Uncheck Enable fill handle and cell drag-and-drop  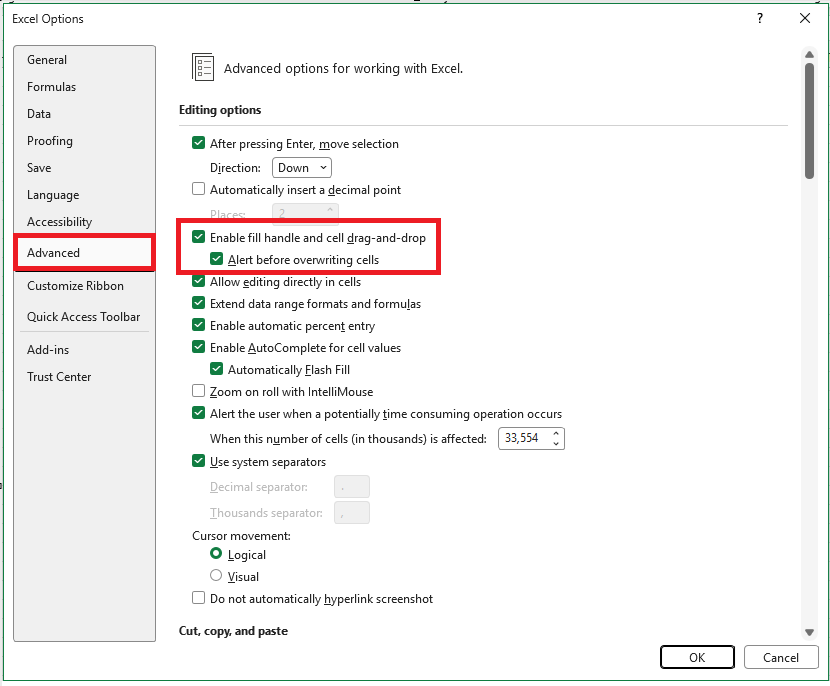click(x=199, y=237)
